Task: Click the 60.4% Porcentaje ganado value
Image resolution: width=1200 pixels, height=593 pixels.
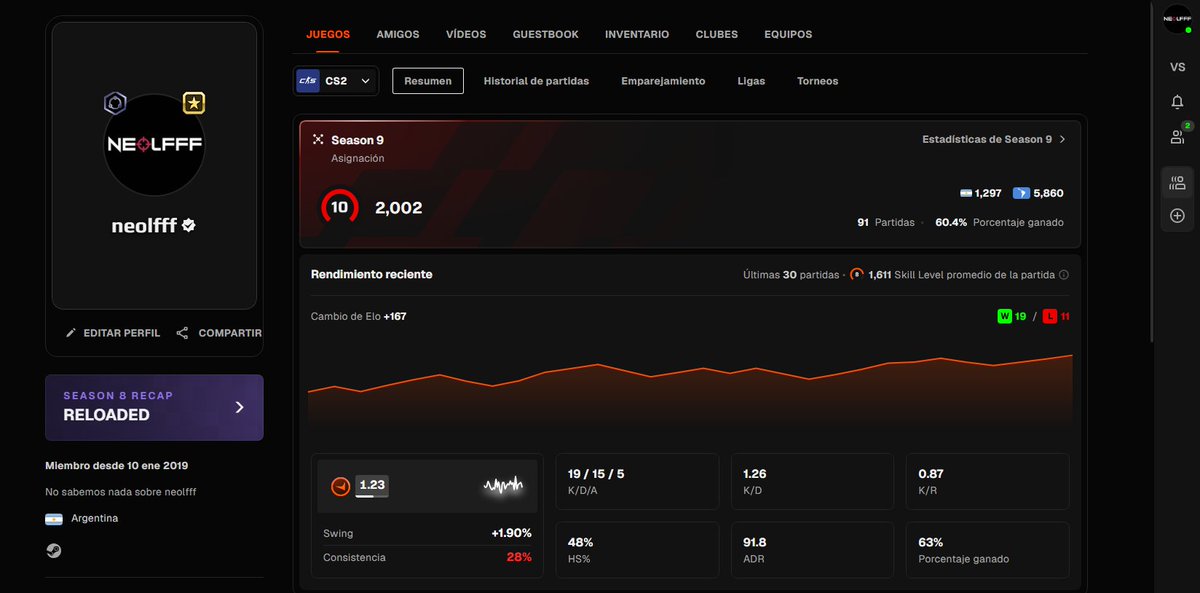Action: click(x=999, y=222)
